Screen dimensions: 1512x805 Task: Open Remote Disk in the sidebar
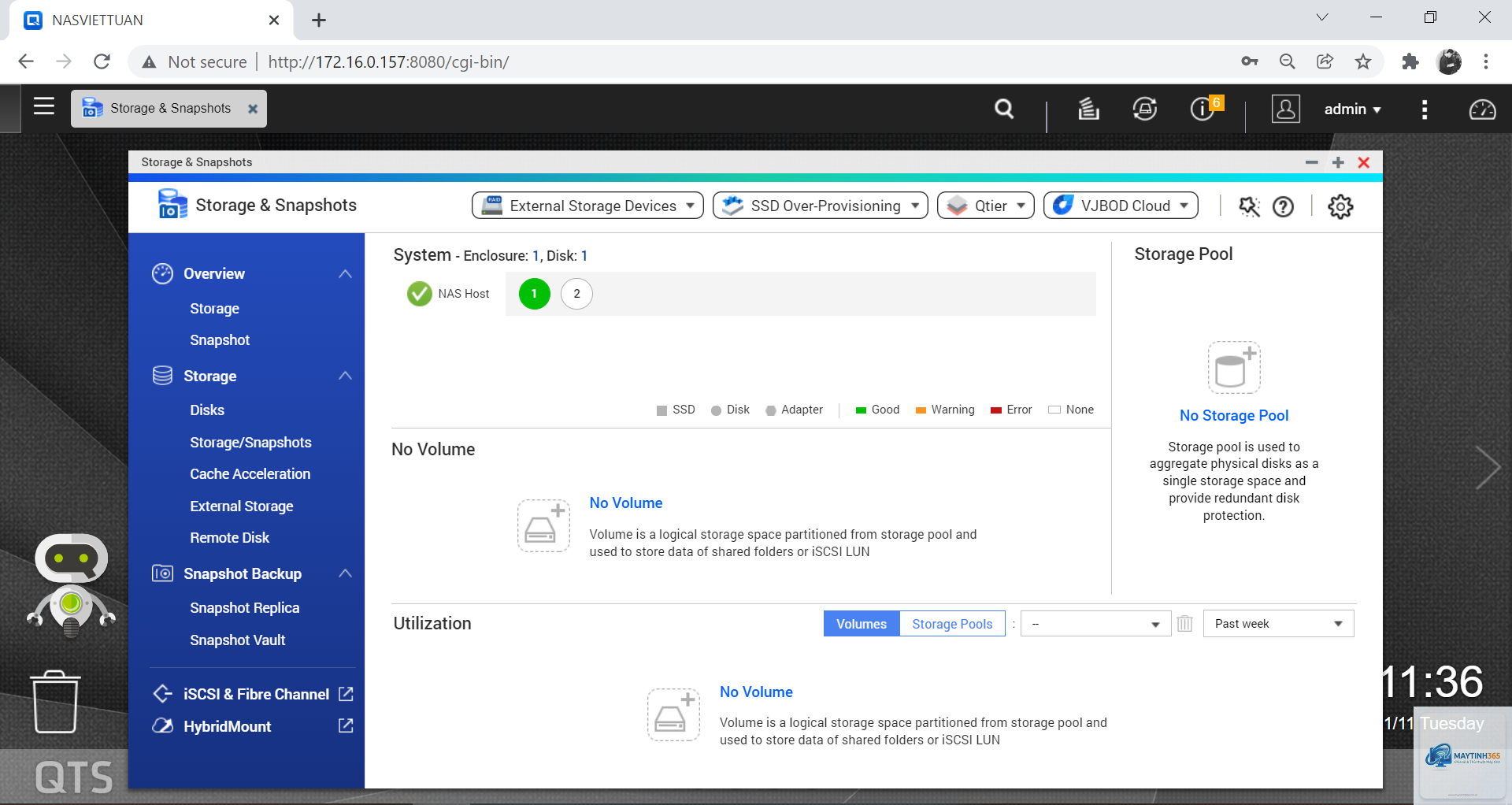point(229,538)
